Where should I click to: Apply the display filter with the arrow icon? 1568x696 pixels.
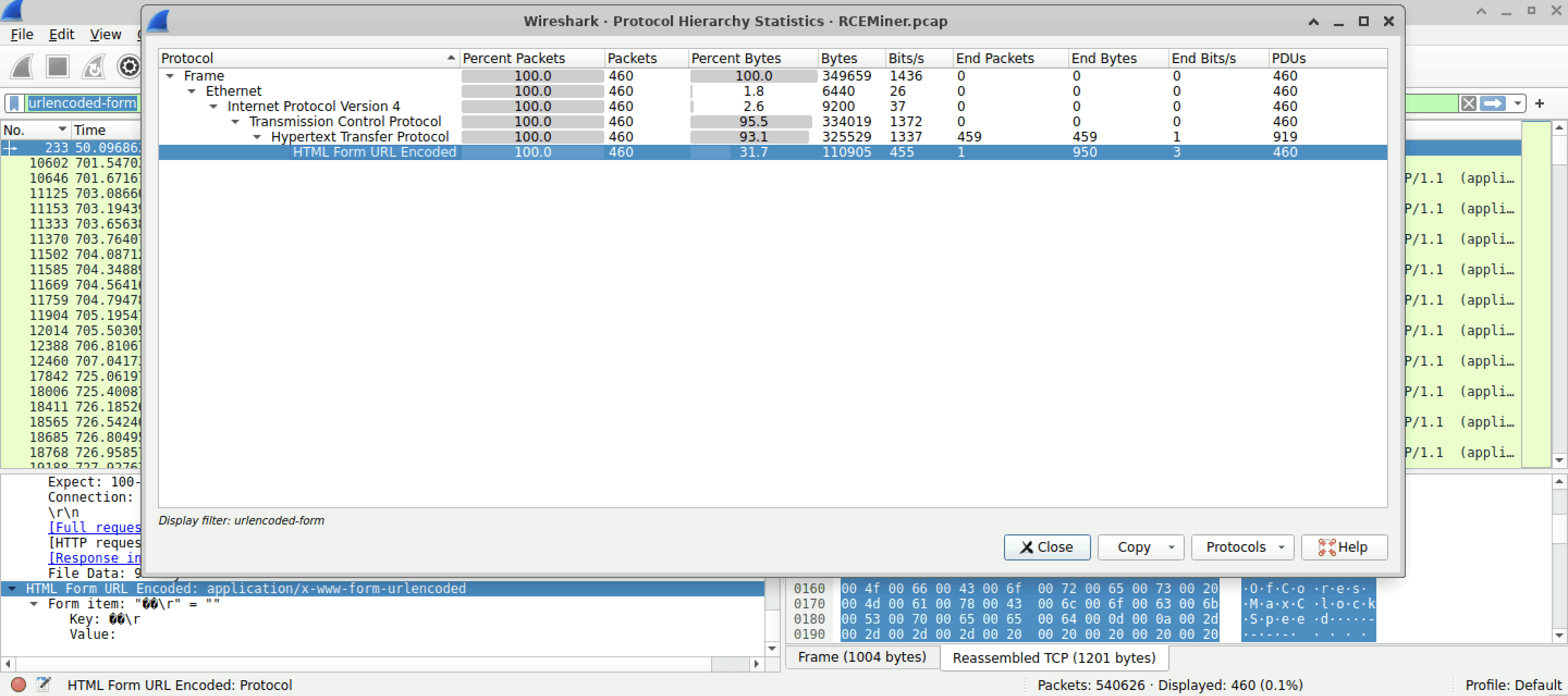point(1492,103)
